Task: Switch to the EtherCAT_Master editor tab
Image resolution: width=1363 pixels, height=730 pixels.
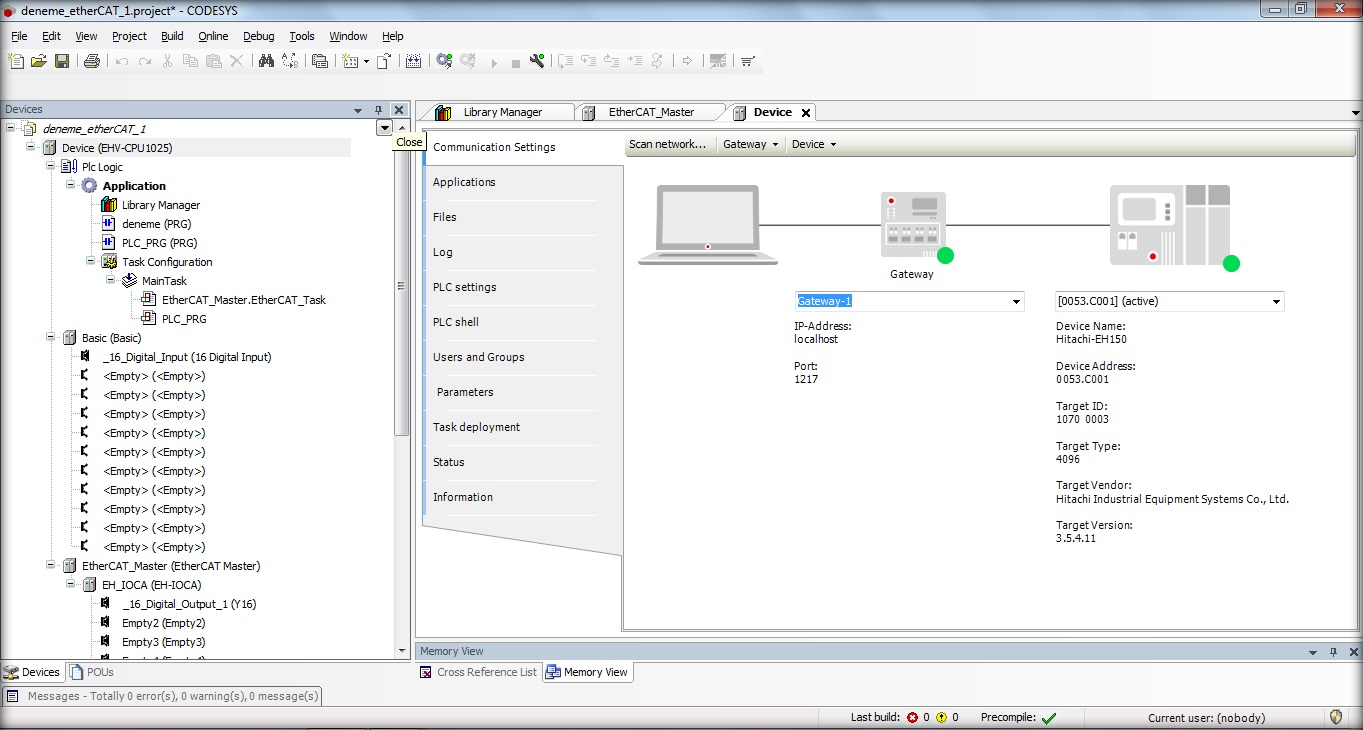Action: coord(650,112)
